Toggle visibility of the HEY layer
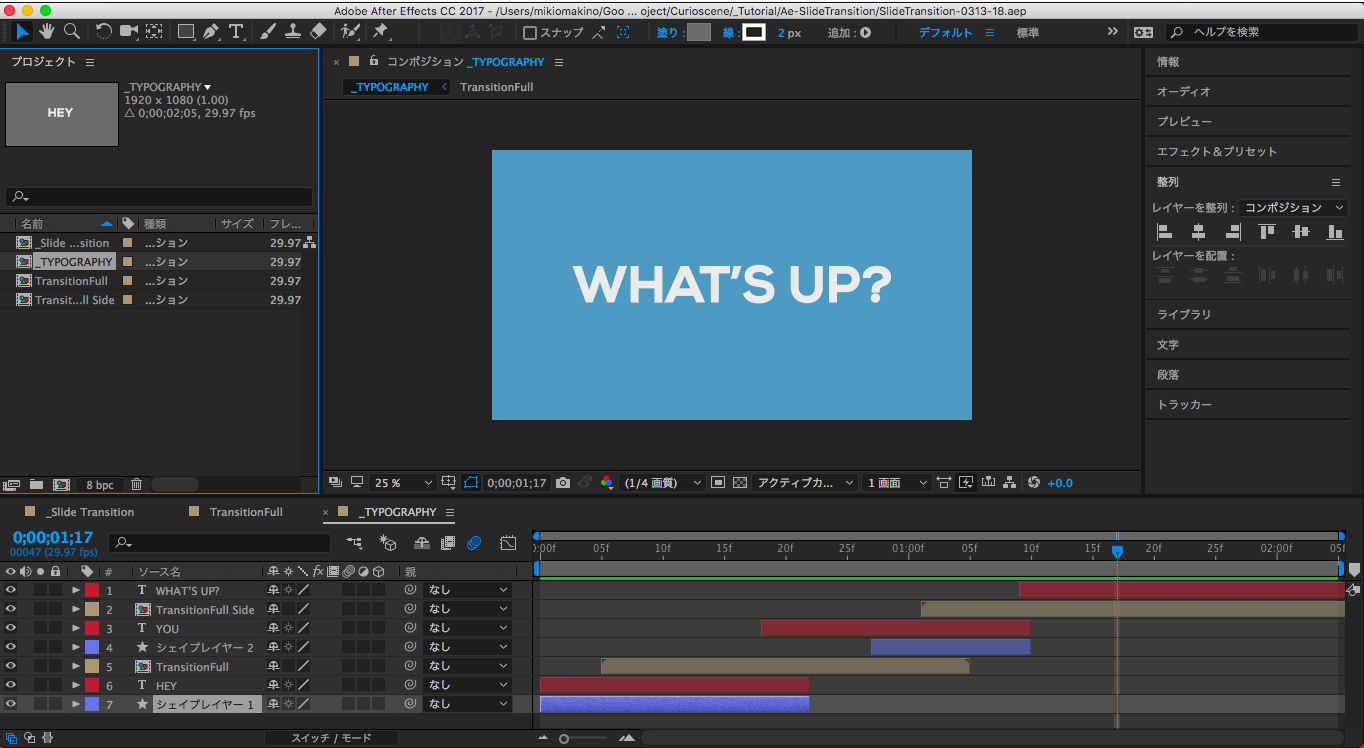Viewport: 1364px width, 748px height. pos(11,685)
